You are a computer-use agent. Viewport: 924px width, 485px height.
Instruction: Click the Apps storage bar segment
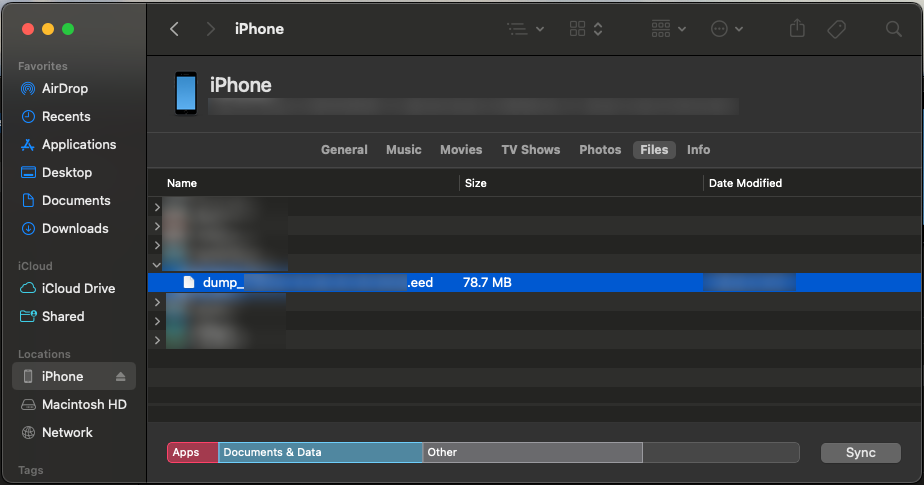(193, 453)
